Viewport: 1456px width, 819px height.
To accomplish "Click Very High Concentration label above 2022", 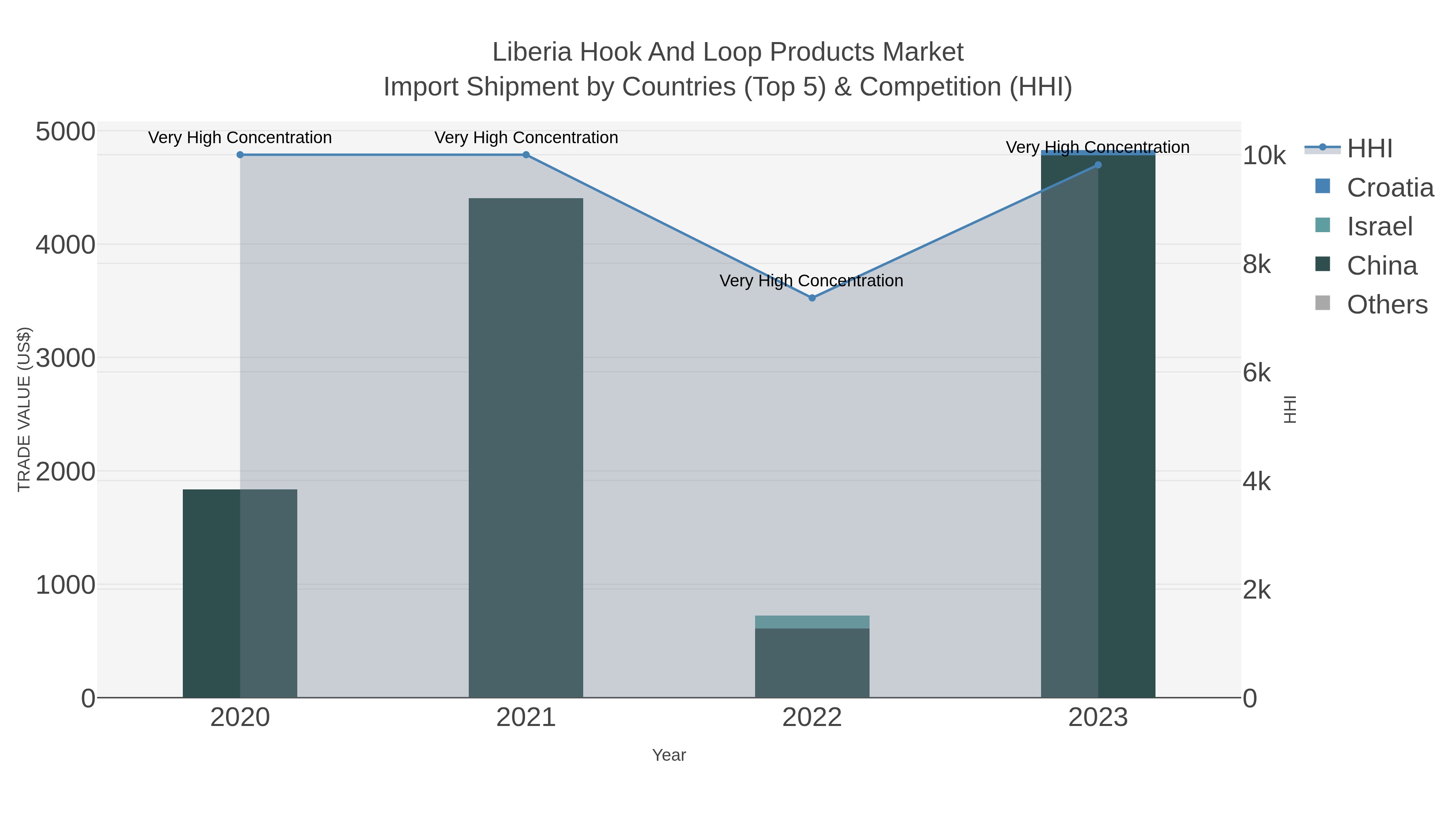I will (812, 281).
